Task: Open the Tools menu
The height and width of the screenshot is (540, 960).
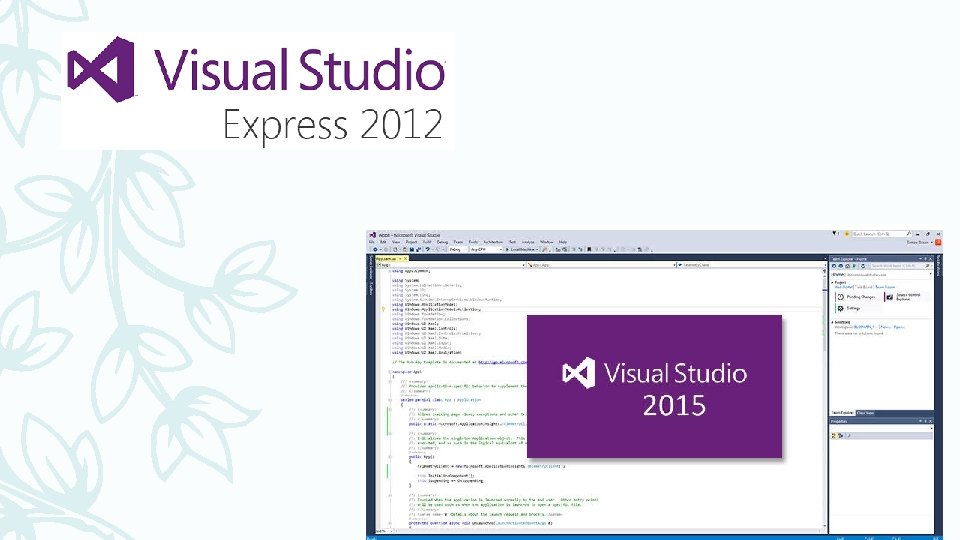Action: coord(473,242)
